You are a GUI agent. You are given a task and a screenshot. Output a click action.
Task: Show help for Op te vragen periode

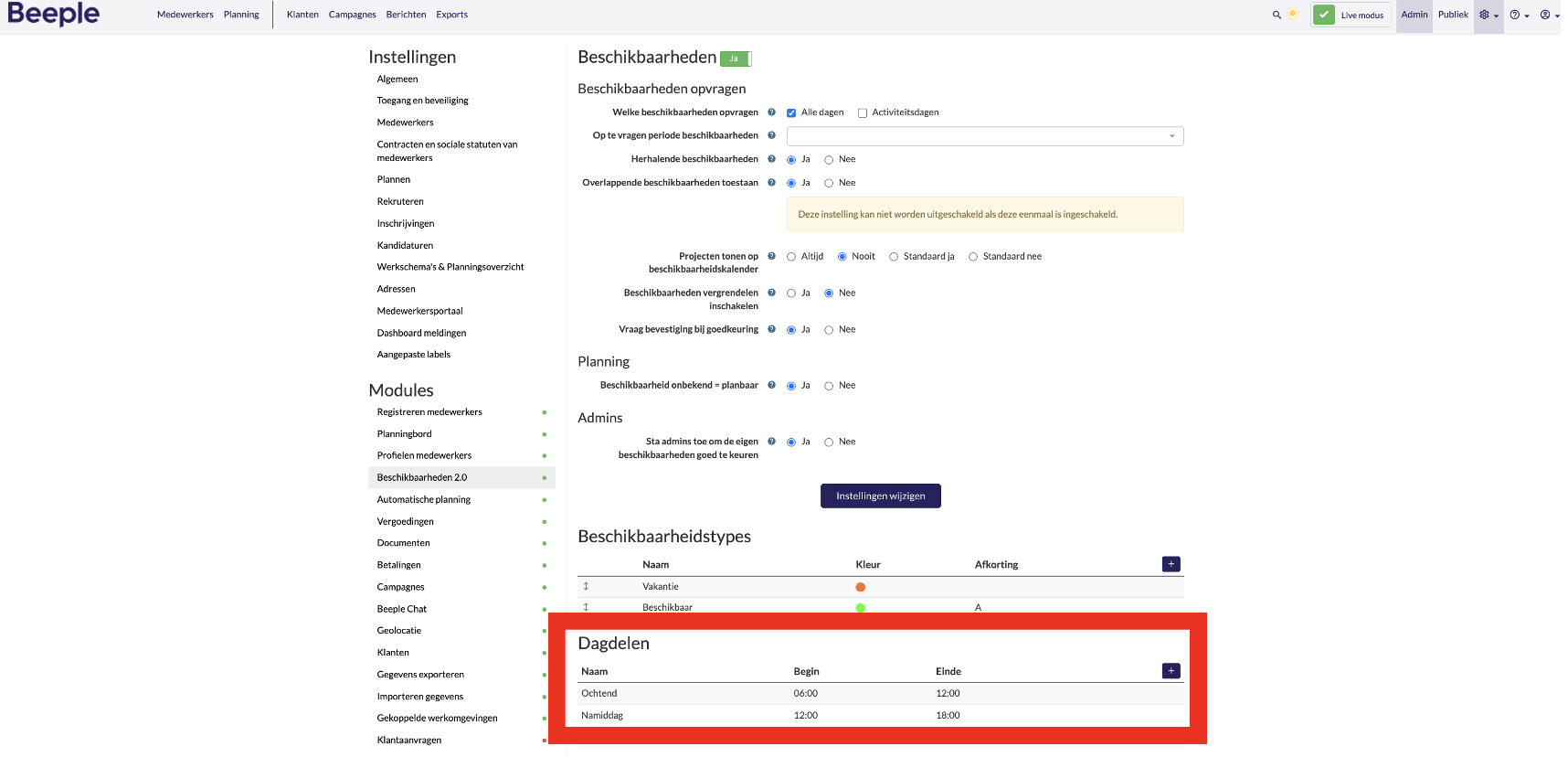tap(771, 135)
